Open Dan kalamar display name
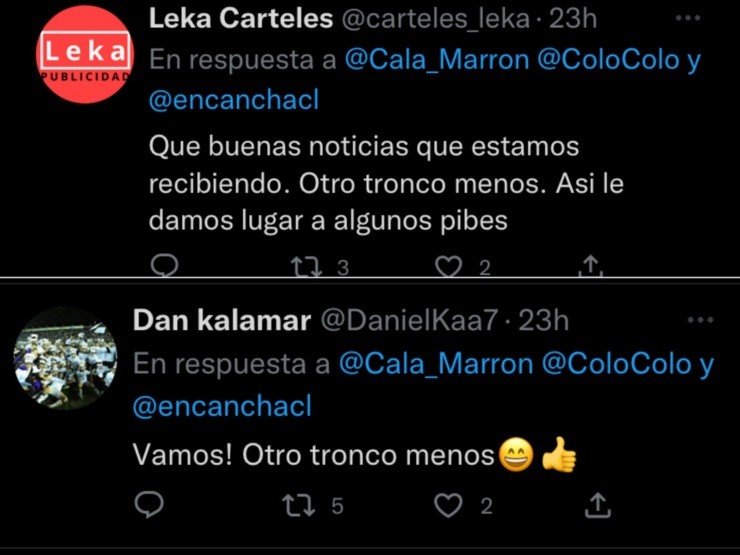Viewport: 740px width, 555px height. [220, 320]
